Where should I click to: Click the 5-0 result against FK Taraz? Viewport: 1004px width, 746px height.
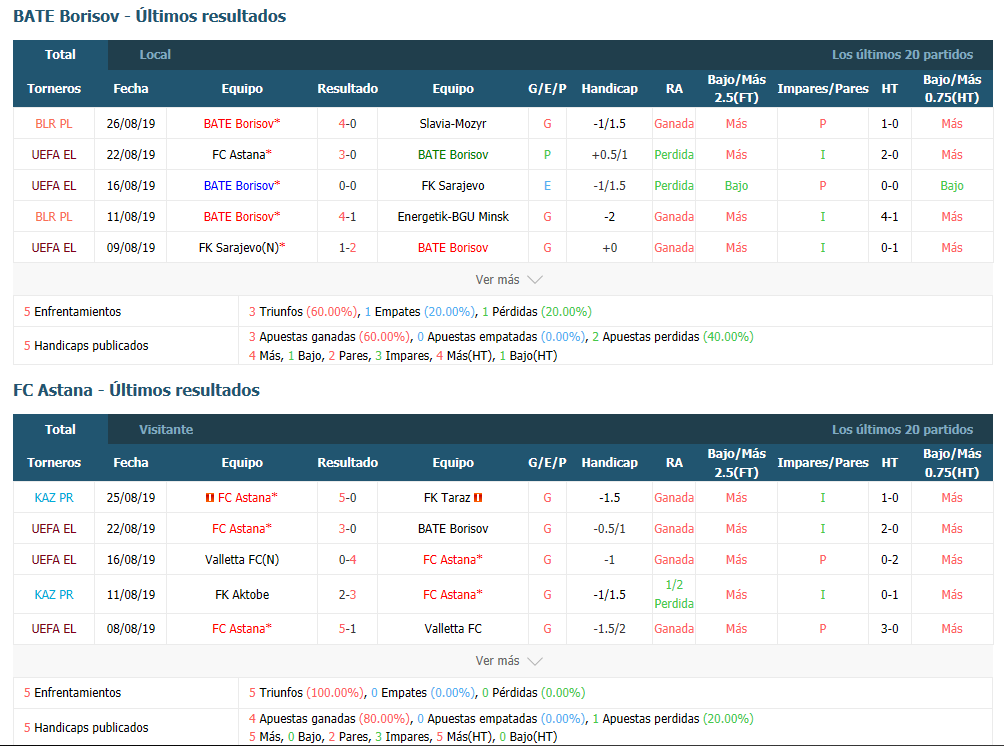[347, 498]
